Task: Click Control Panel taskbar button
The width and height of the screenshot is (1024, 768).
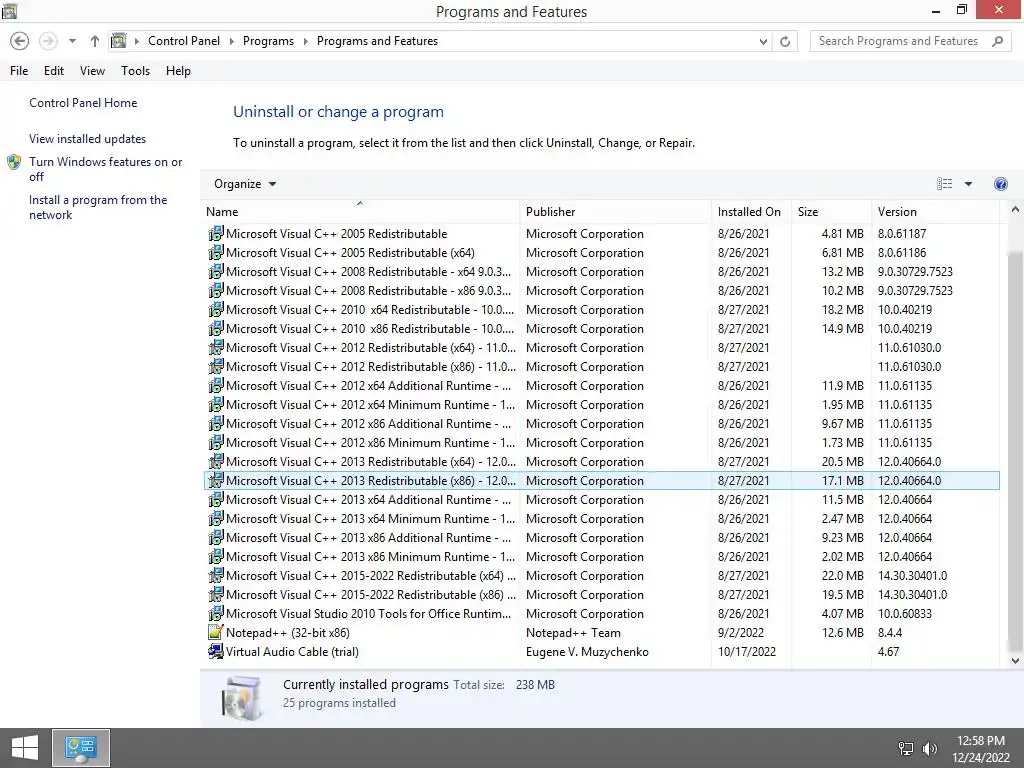Action: tap(81, 748)
